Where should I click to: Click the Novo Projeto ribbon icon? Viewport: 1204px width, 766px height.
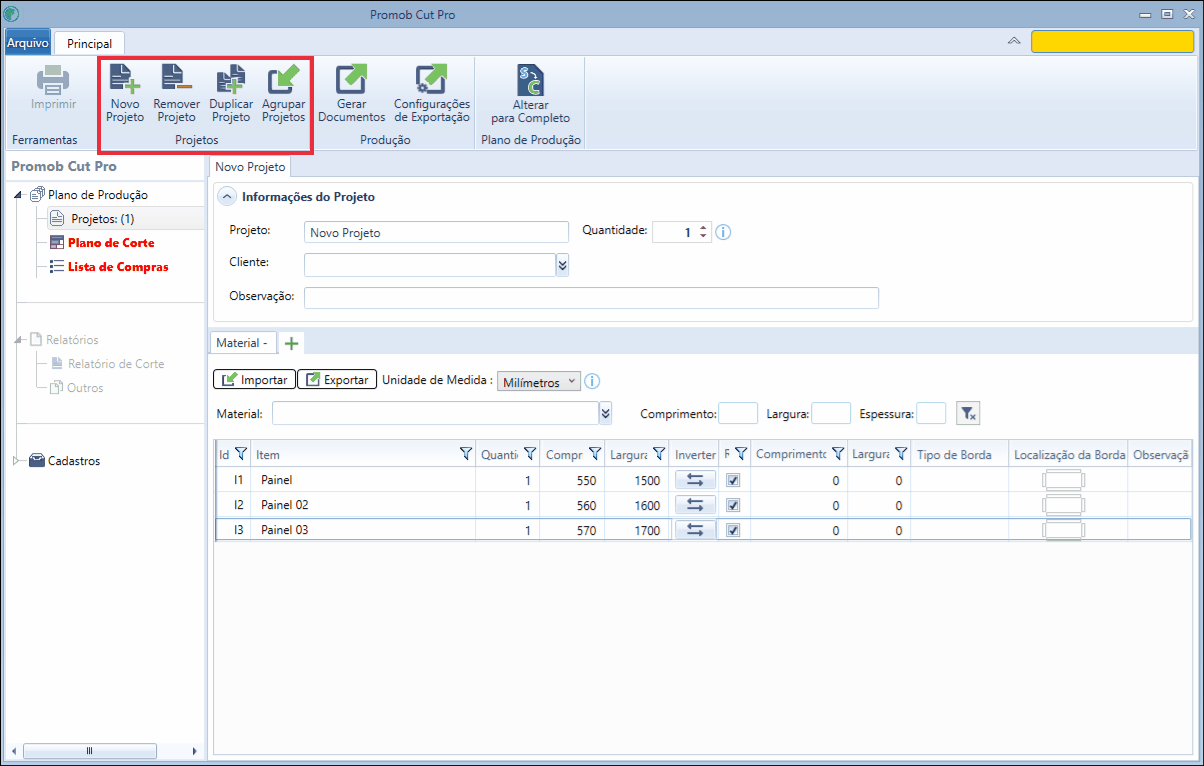[x=125, y=79]
